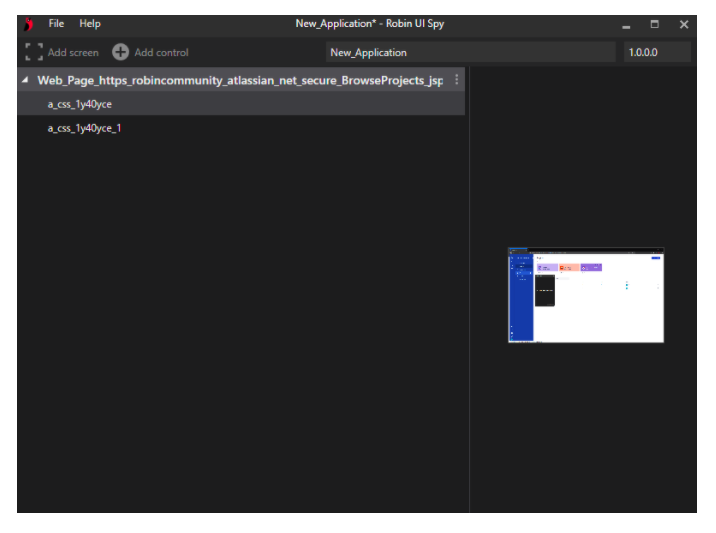Maximize the Robin UI Spy window

tap(655, 24)
